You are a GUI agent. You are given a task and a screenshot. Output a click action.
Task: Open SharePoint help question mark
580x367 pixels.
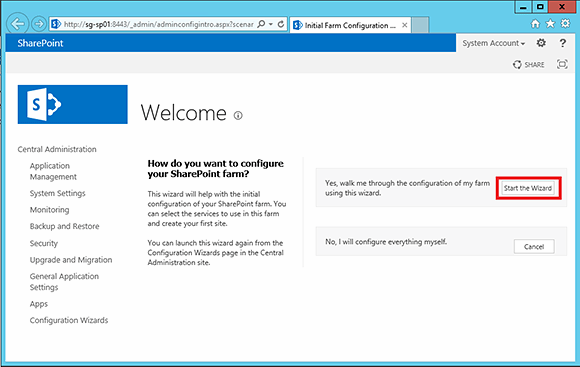(563, 43)
